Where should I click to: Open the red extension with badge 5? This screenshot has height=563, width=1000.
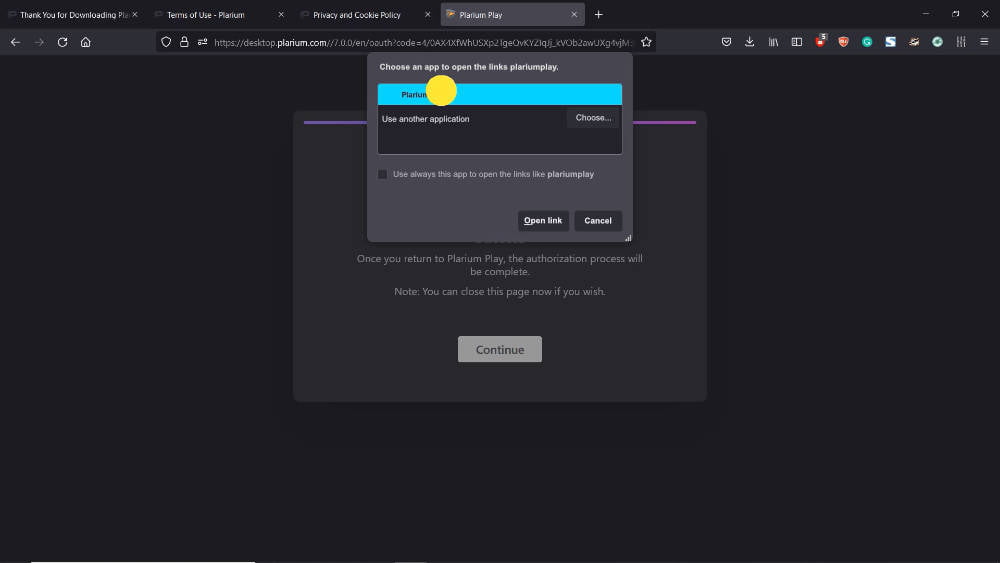click(x=820, y=41)
